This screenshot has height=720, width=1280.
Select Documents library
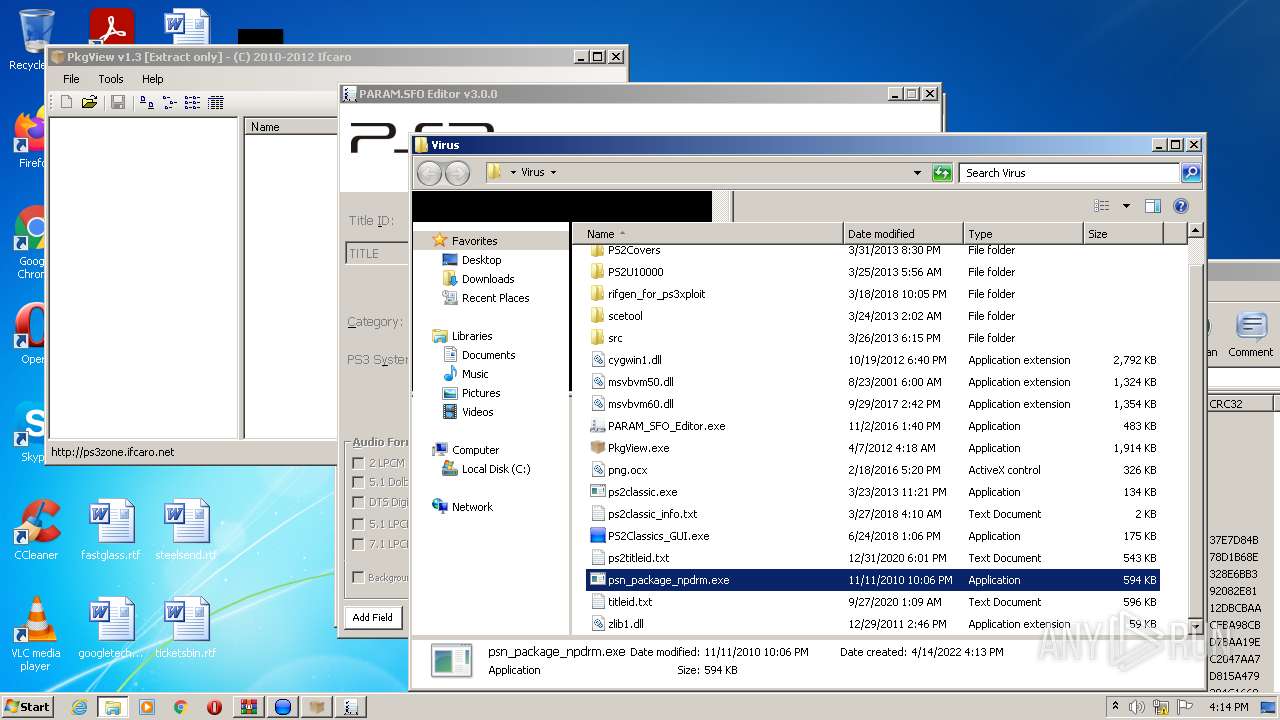point(488,355)
